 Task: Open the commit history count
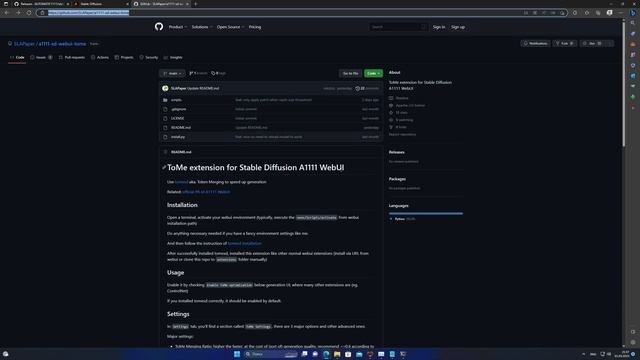367,88
